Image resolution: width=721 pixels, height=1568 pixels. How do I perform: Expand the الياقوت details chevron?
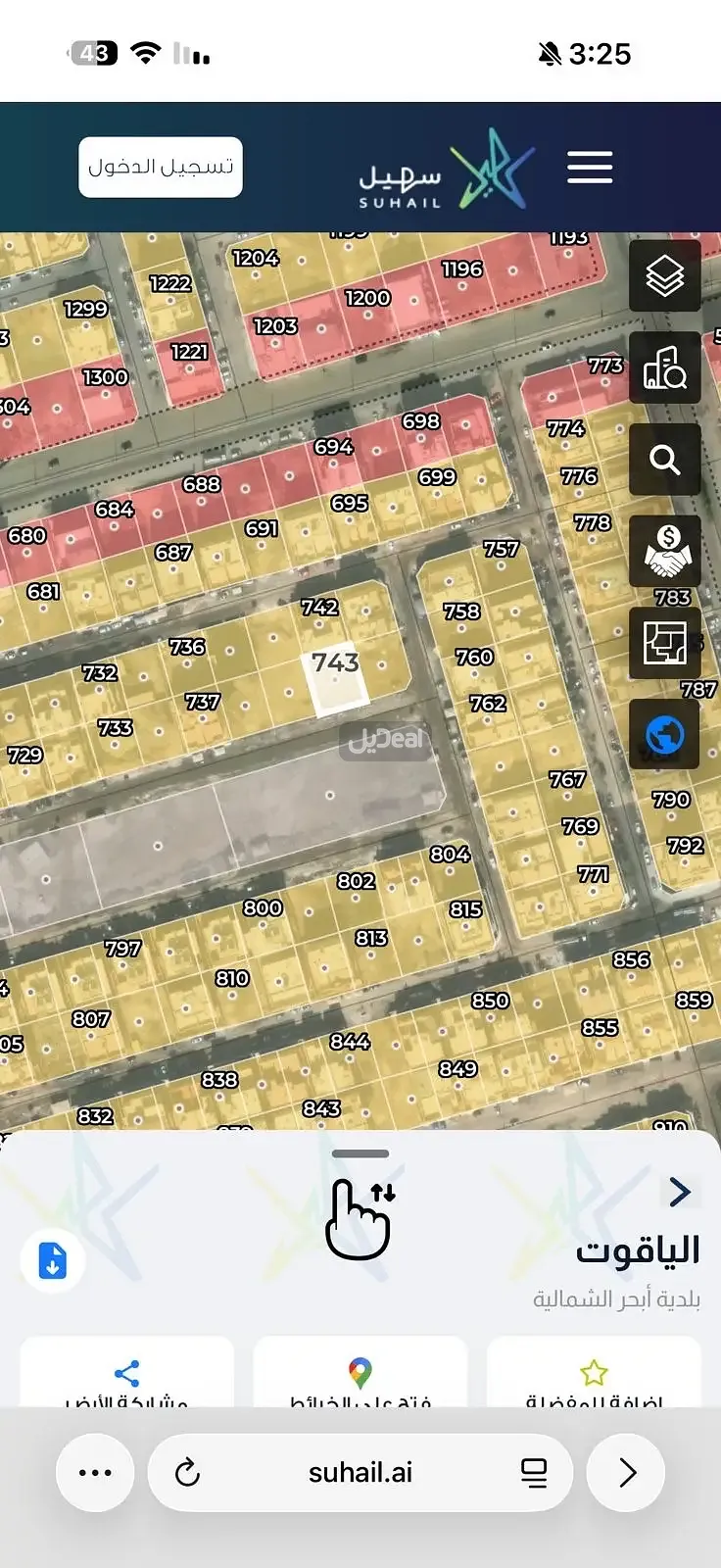click(x=680, y=1193)
